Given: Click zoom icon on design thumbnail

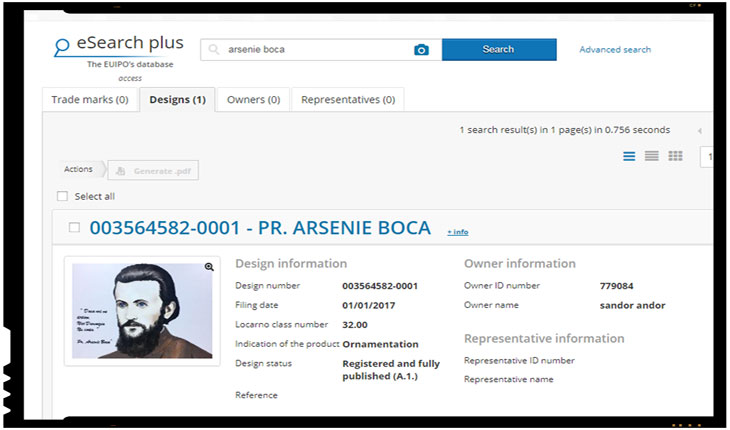Looking at the screenshot, I should point(209,267).
